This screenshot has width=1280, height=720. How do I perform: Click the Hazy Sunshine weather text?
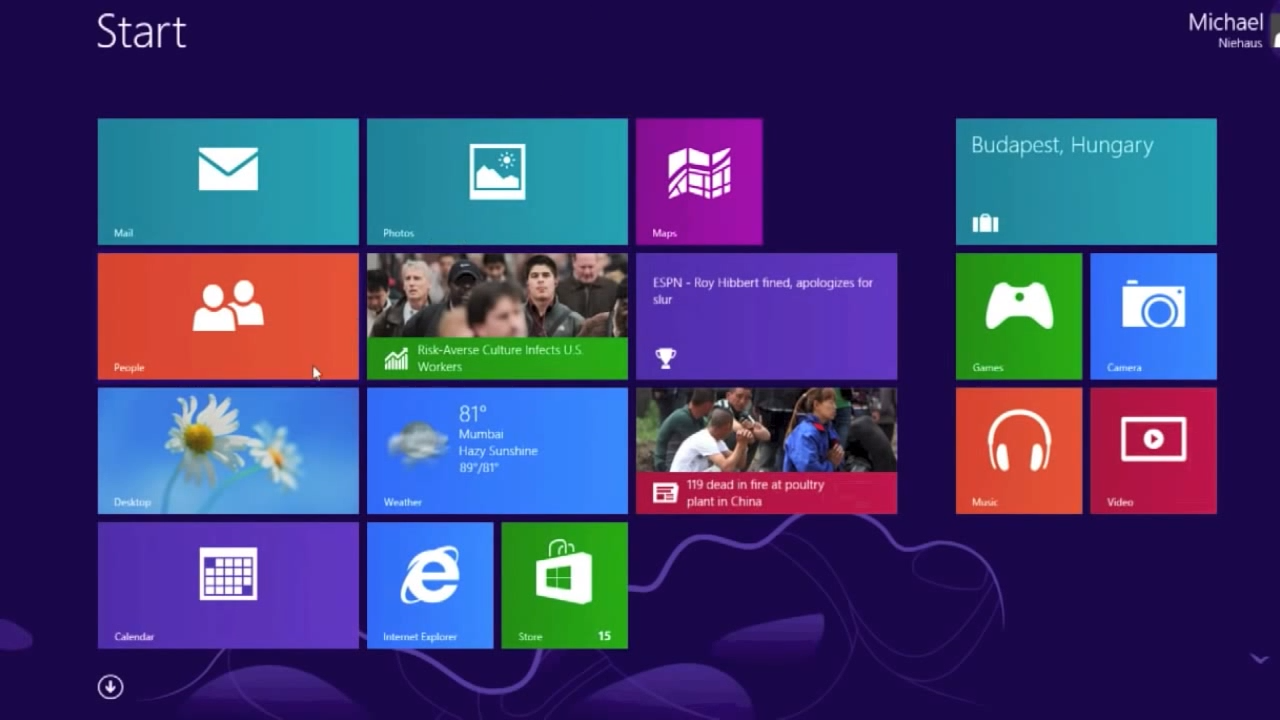click(498, 451)
